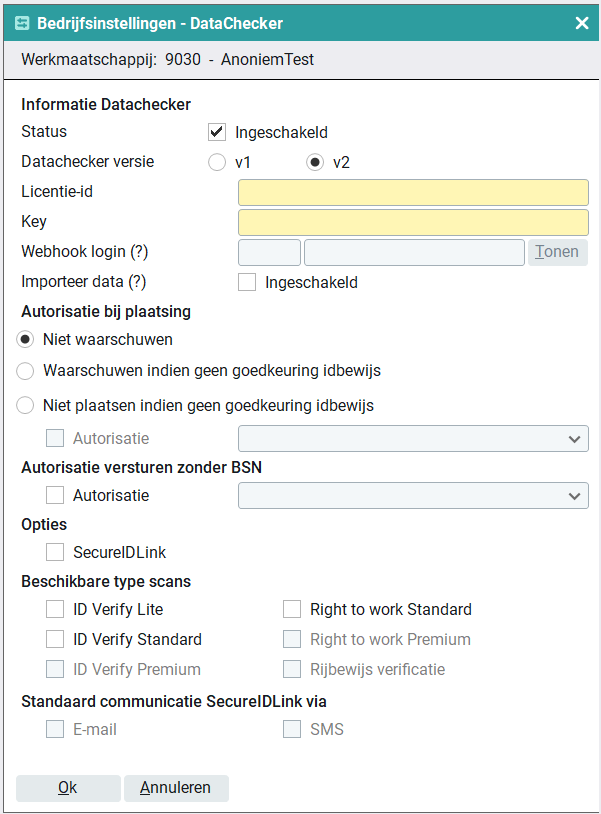Choose the Niet waarschuwen option
601x814 pixels.
(x=26, y=340)
